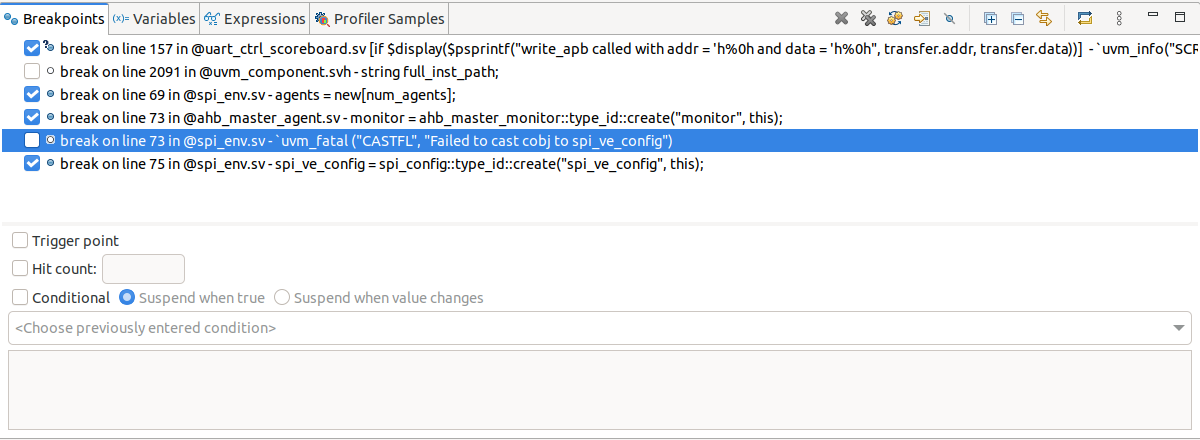Viewport: 1200px width, 440px height.
Task: Click breakpoint marker icon of ahb_master_agent.sv row
Action: [x=50, y=117]
